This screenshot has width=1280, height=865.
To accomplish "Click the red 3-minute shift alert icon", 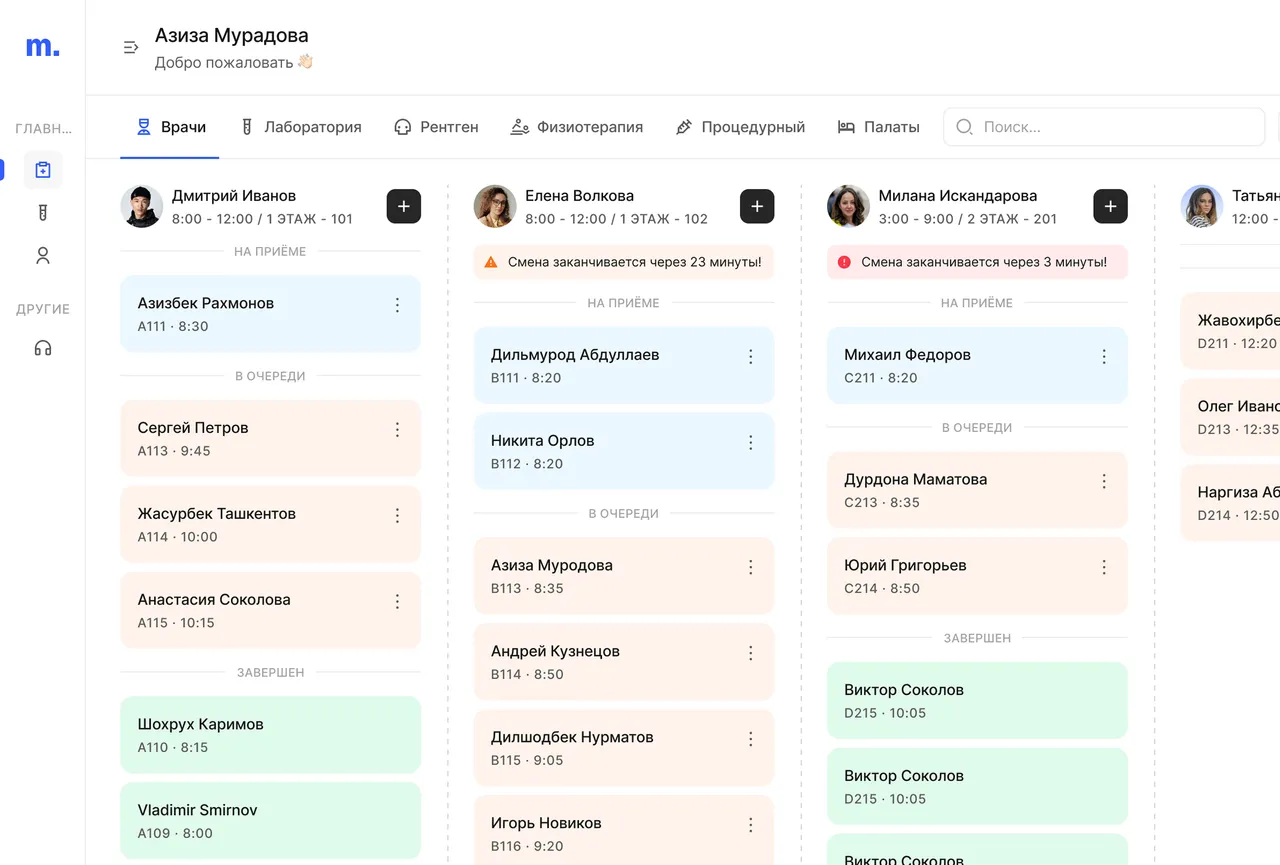I will (844, 262).
